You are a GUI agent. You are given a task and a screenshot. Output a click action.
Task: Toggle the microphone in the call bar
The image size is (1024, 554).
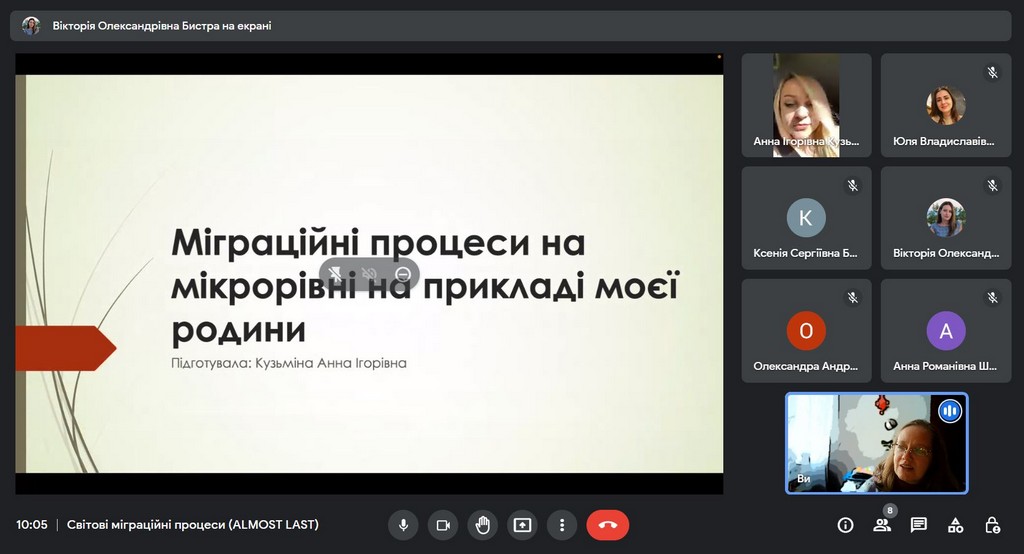[403, 525]
